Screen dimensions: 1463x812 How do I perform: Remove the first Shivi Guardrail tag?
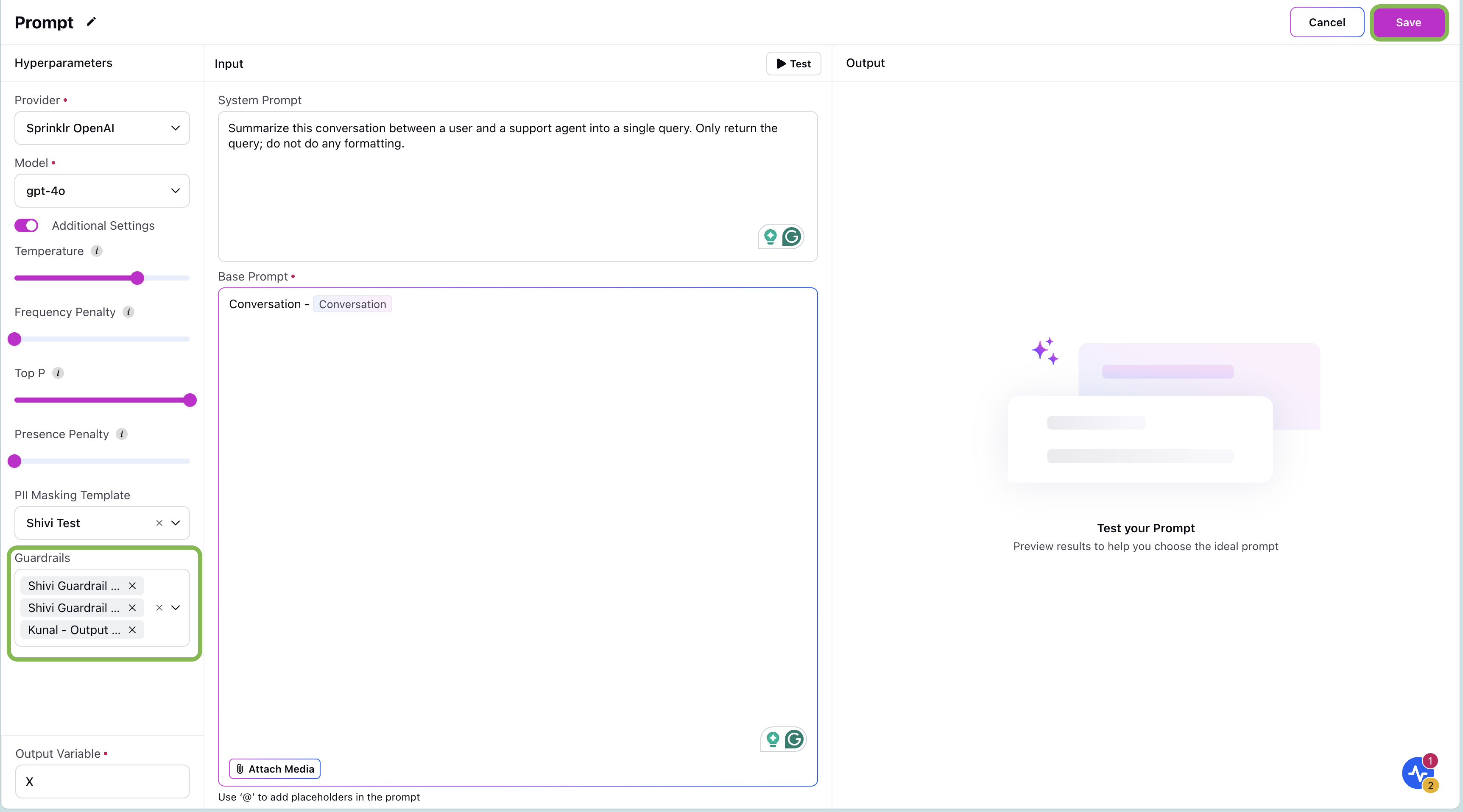(x=132, y=586)
